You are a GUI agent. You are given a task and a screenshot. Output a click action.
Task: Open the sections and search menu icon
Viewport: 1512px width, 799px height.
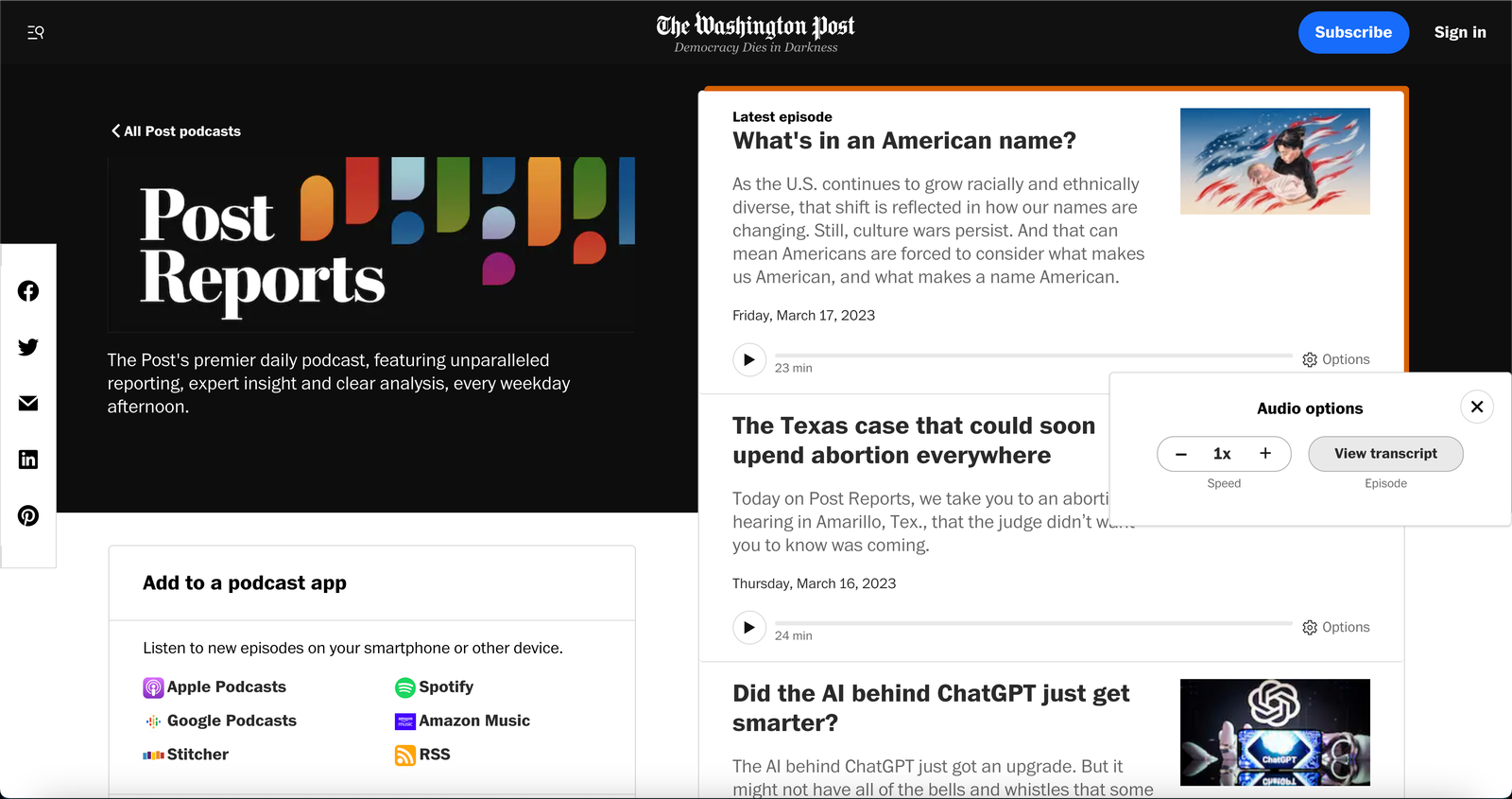(x=36, y=32)
